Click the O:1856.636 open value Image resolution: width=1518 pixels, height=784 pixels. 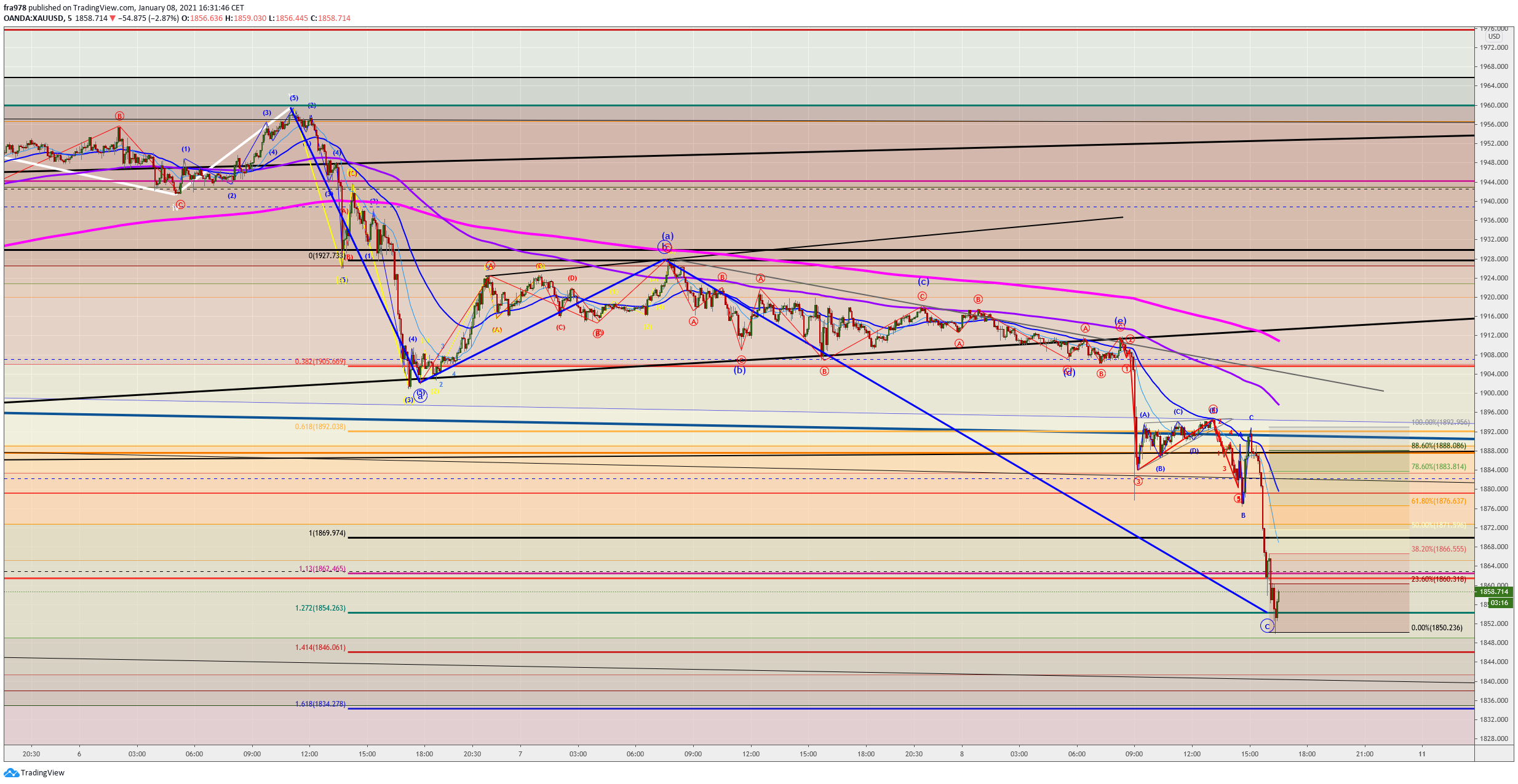[202, 18]
